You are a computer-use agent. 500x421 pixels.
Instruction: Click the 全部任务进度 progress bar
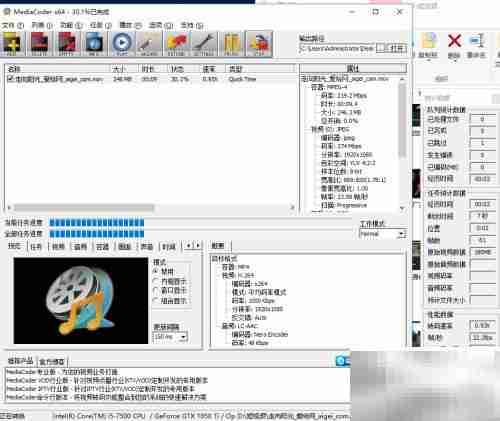click(200, 234)
